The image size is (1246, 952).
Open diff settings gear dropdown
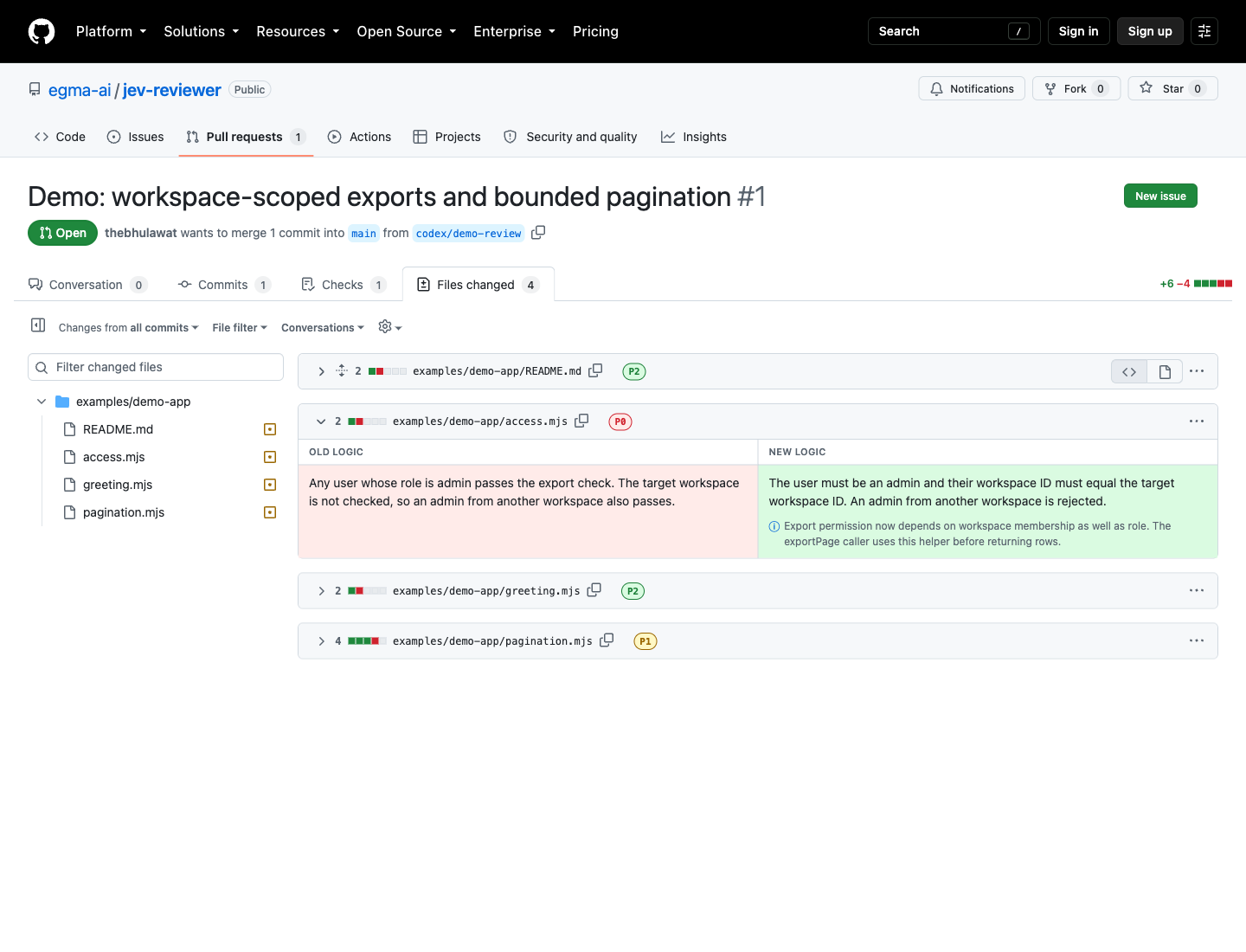click(390, 327)
